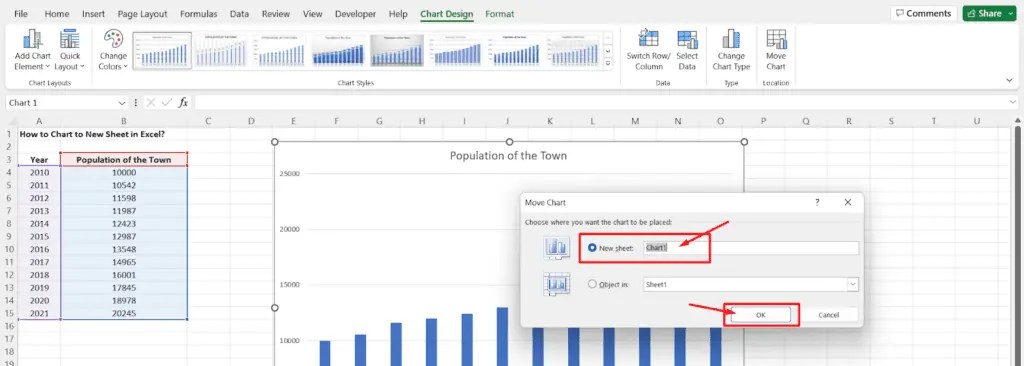The height and width of the screenshot is (366, 1024).
Task: Click Cancel in the Move Chart dialog
Action: [x=828, y=315]
